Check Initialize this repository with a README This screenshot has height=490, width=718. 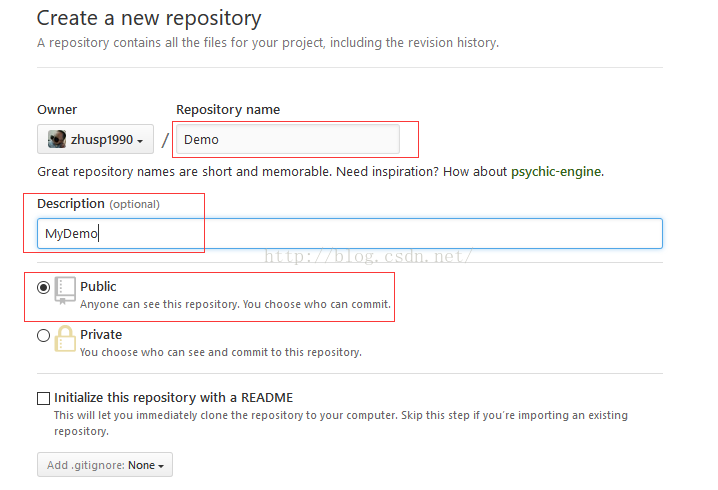[x=44, y=398]
